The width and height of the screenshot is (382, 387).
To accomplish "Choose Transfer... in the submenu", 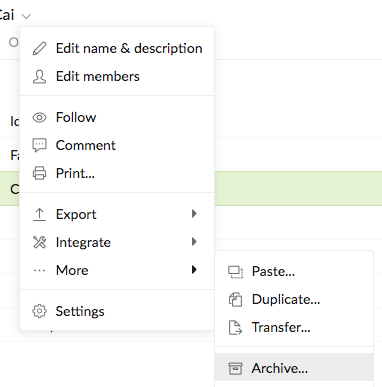I will (294, 328).
